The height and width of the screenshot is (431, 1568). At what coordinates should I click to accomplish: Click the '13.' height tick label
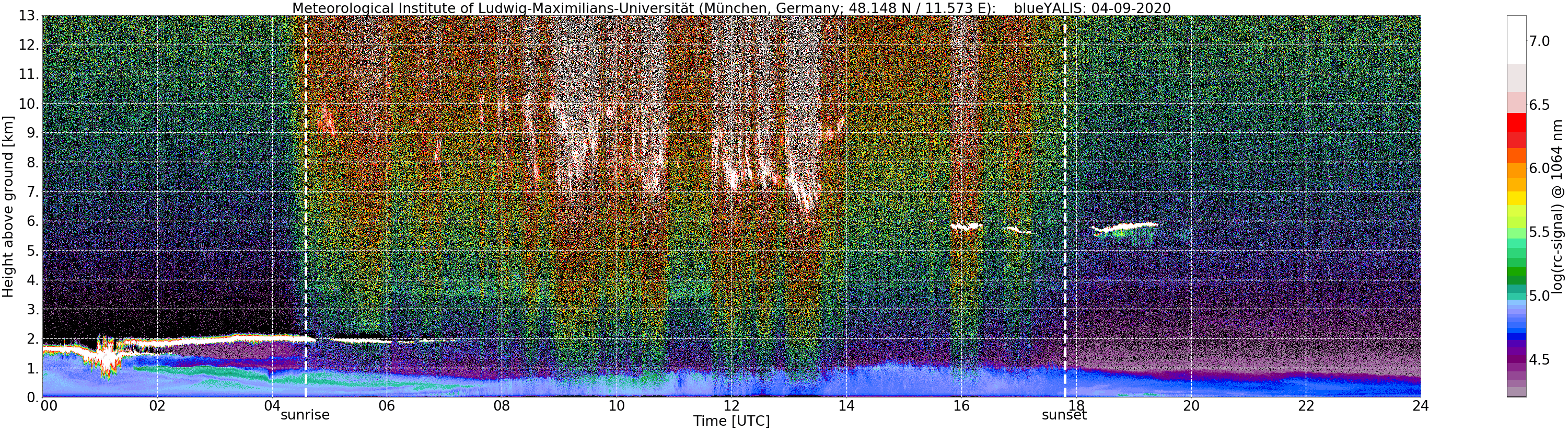click(x=28, y=15)
